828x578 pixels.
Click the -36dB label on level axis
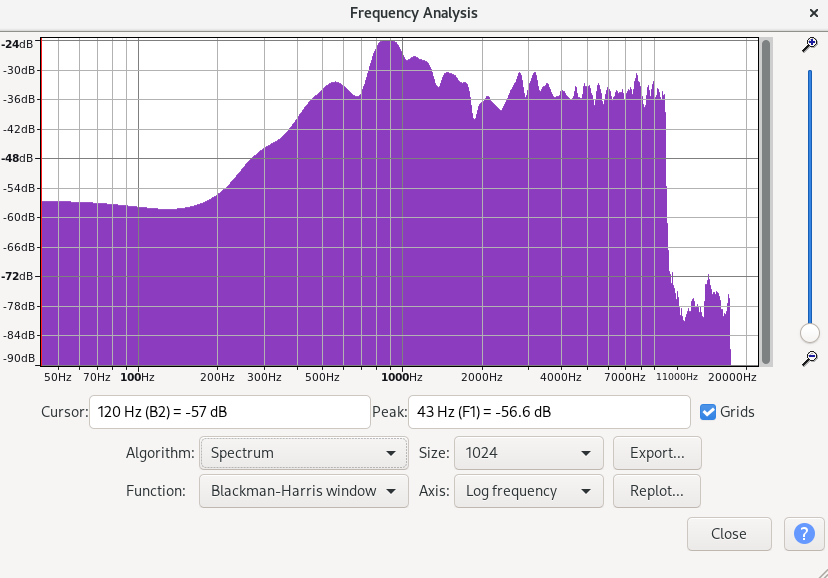[x=19, y=99]
